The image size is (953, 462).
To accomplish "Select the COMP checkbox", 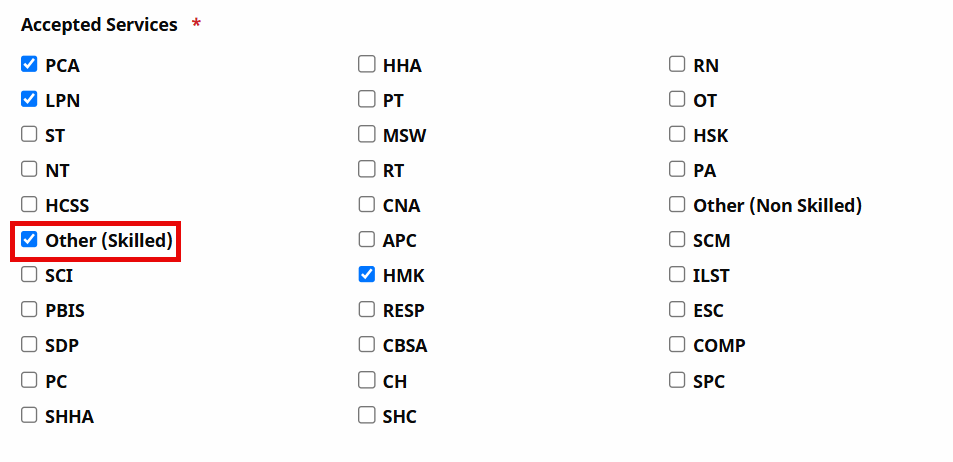I will coord(677,345).
